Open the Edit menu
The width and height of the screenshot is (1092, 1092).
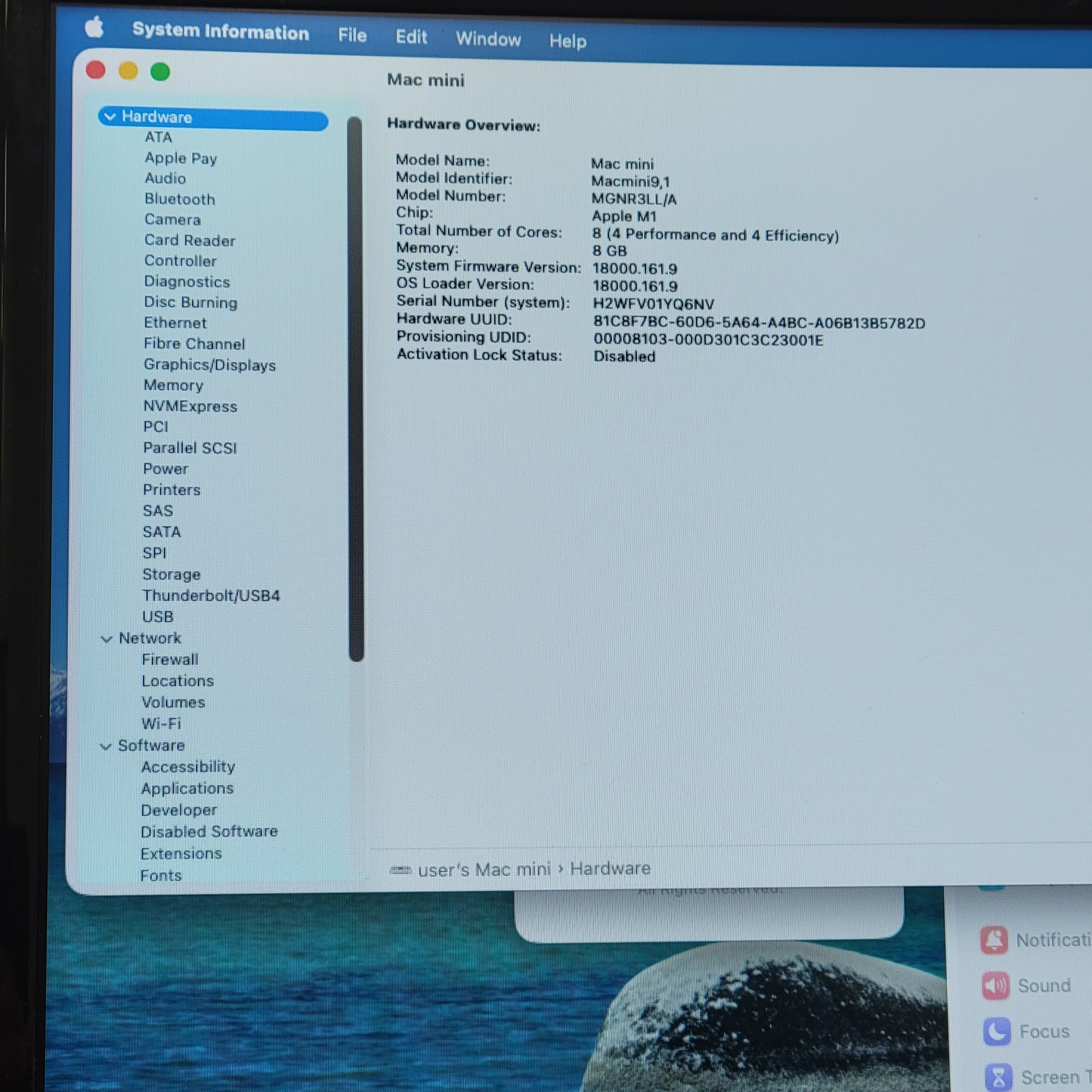click(x=411, y=37)
